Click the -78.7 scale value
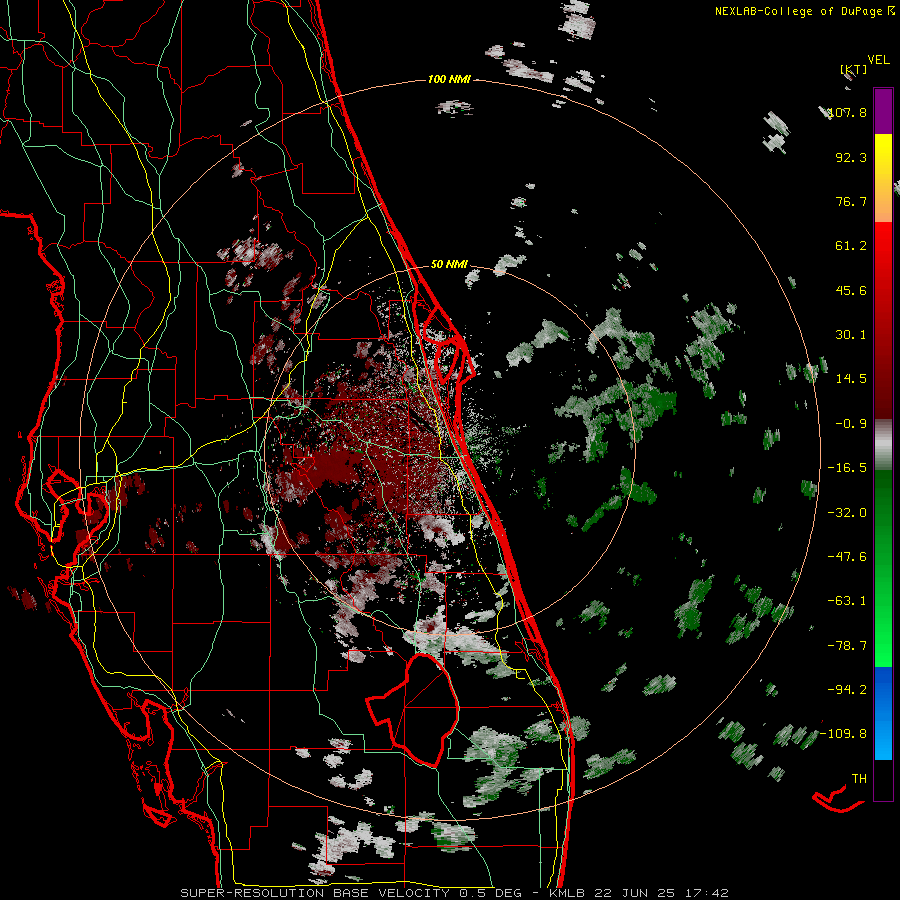Image resolution: width=900 pixels, height=900 pixels. click(847, 646)
